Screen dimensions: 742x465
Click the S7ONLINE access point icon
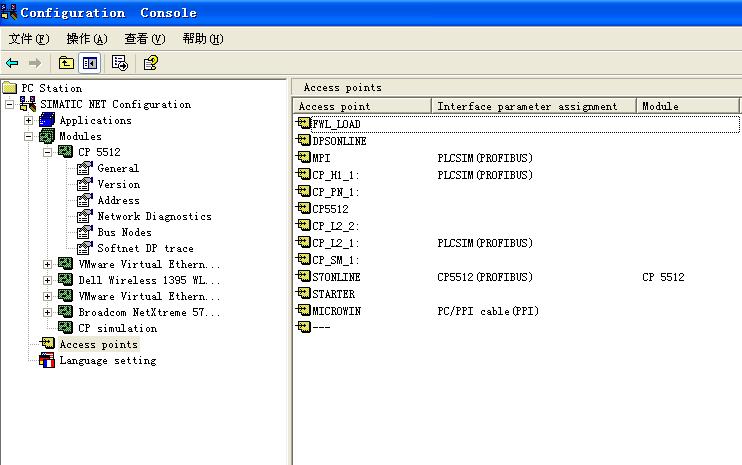tap(303, 276)
